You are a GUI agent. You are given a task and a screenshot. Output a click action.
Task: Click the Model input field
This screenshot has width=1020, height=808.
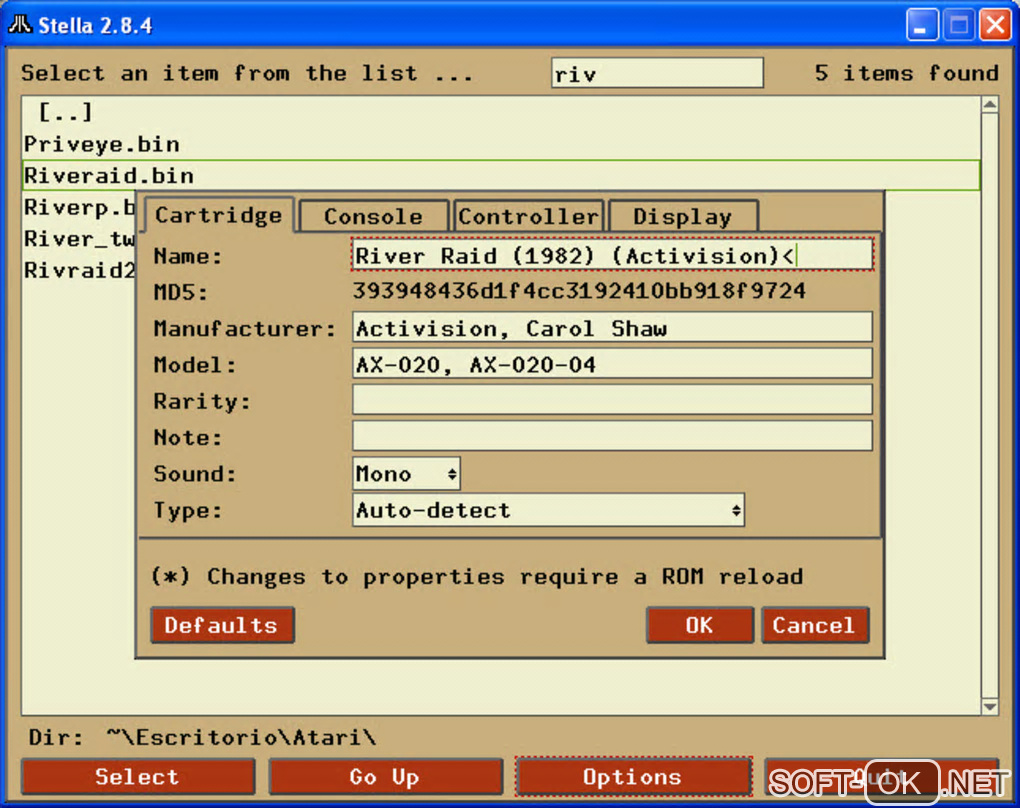tap(612, 364)
